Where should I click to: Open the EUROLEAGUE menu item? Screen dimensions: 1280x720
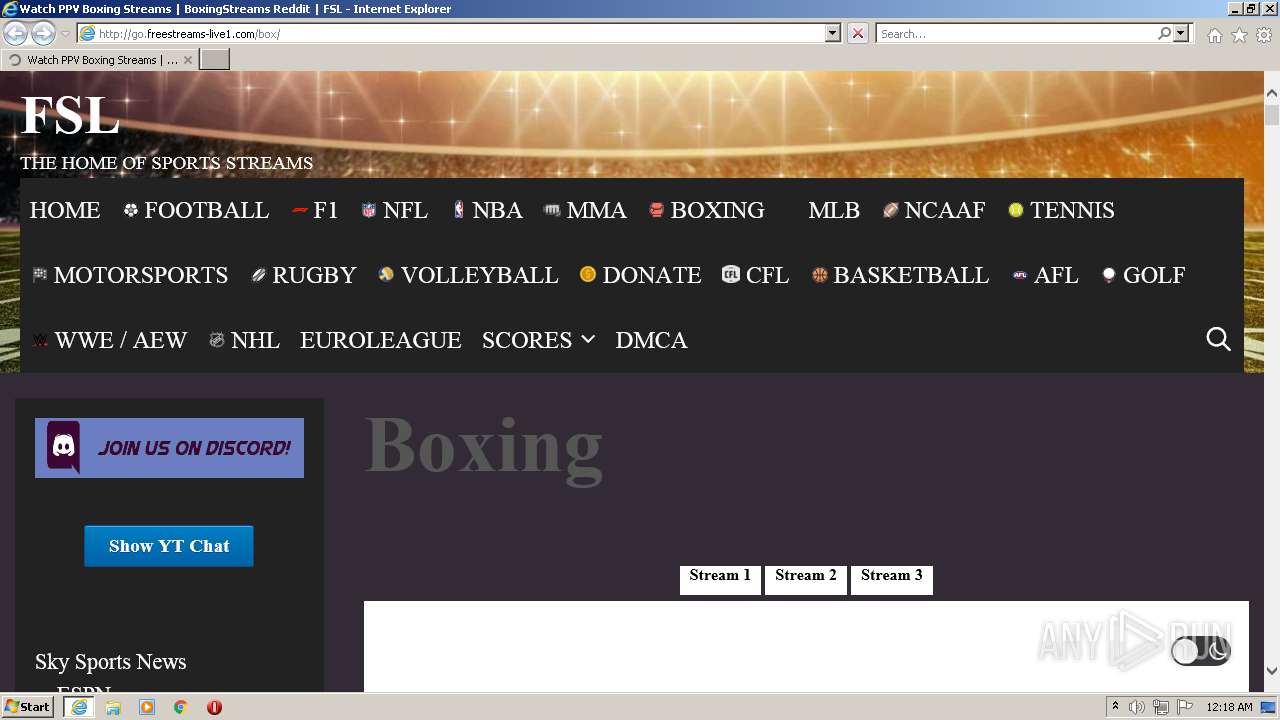(381, 340)
